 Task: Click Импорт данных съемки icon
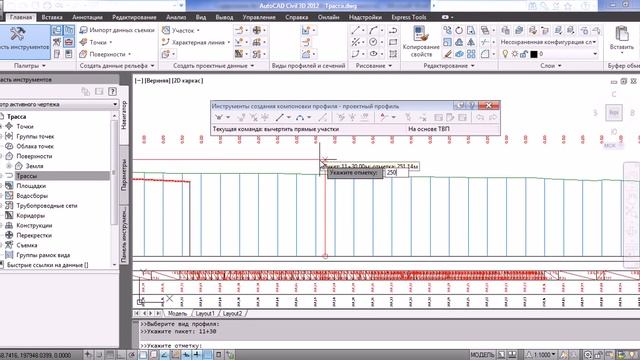click(x=84, y=30)
